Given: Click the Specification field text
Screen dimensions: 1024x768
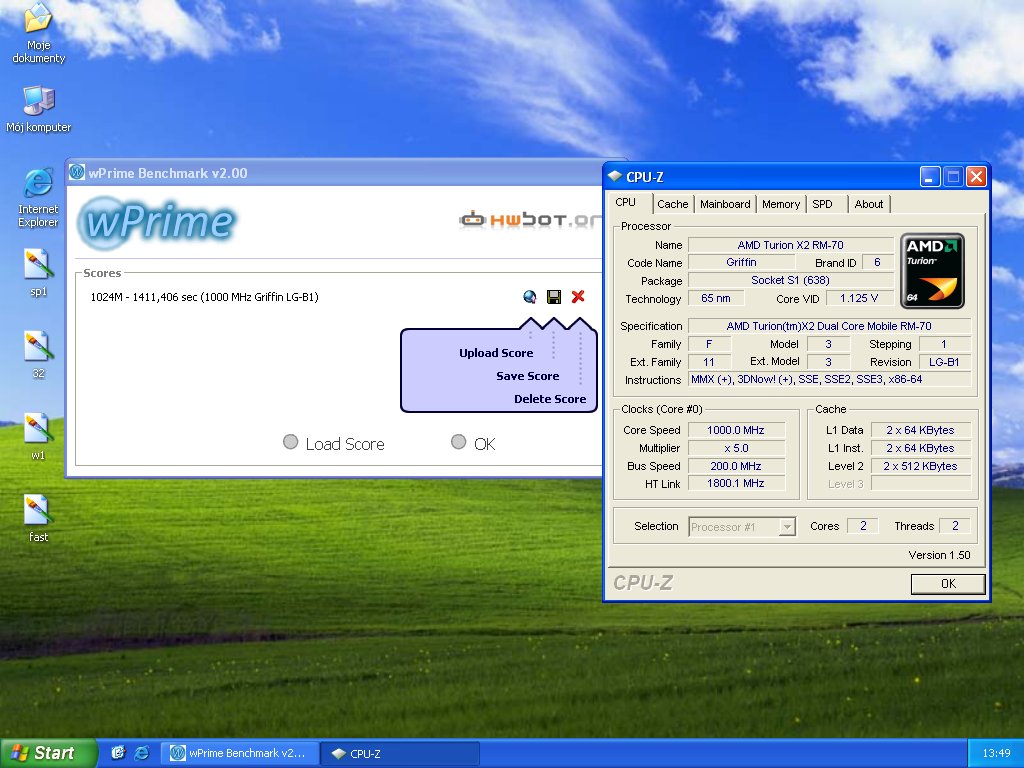Looking at the screenshot, I should (829, 326).
